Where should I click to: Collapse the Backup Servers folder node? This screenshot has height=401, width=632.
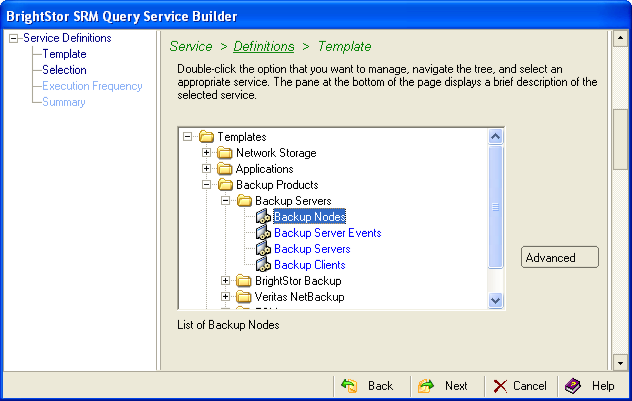(x=225, y=200)
